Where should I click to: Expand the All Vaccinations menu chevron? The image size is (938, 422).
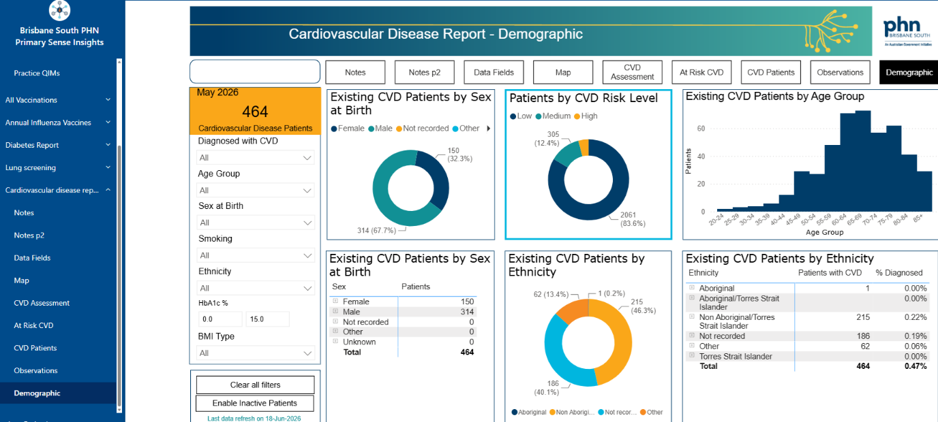coord(108,100)
